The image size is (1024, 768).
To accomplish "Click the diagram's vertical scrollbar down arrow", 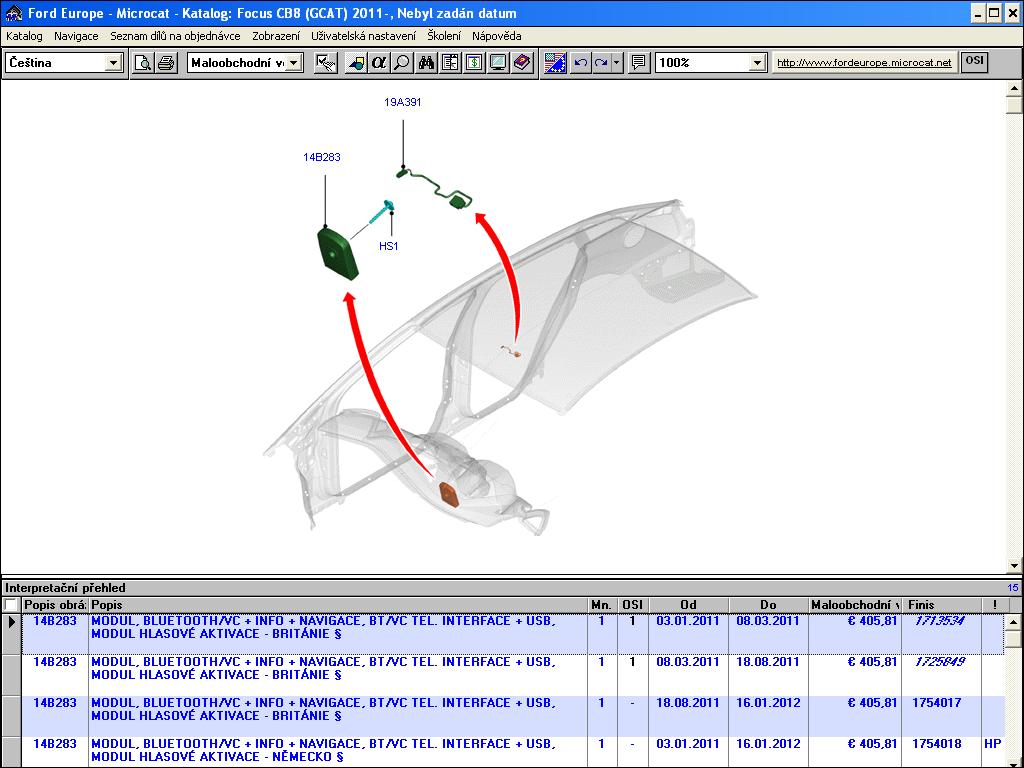I will [1014, 566].
